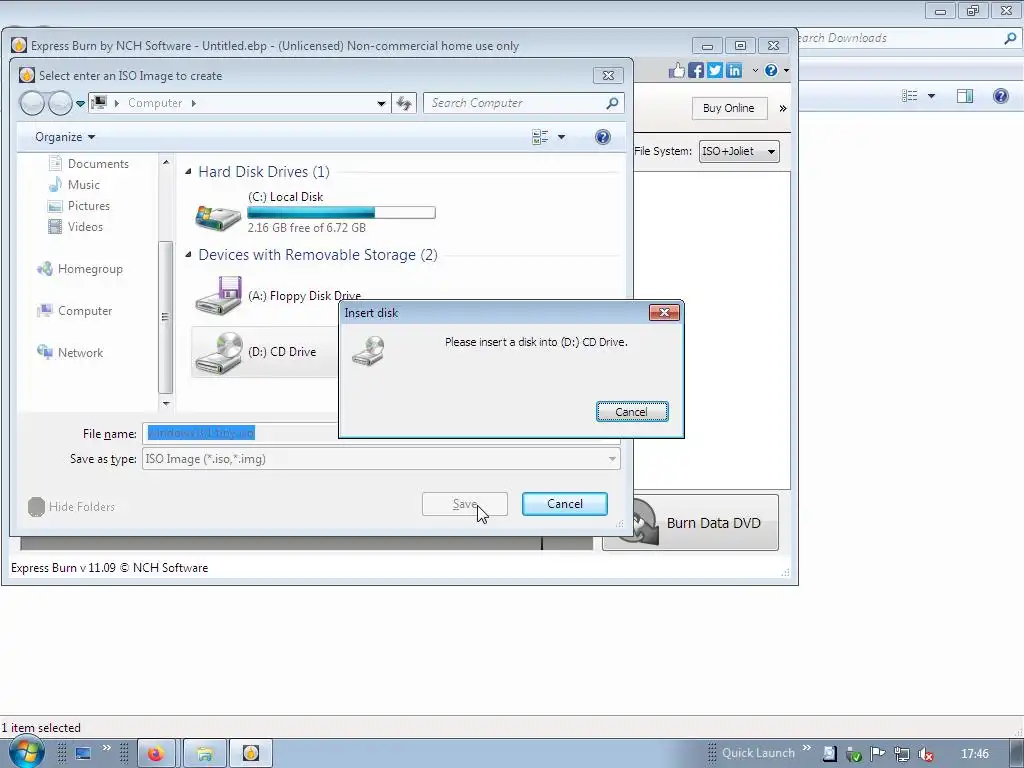The width and height of the screenshot is (1024, 768).
Task: Open Videos library in navigation pane
Action: [x=75, y=227]
